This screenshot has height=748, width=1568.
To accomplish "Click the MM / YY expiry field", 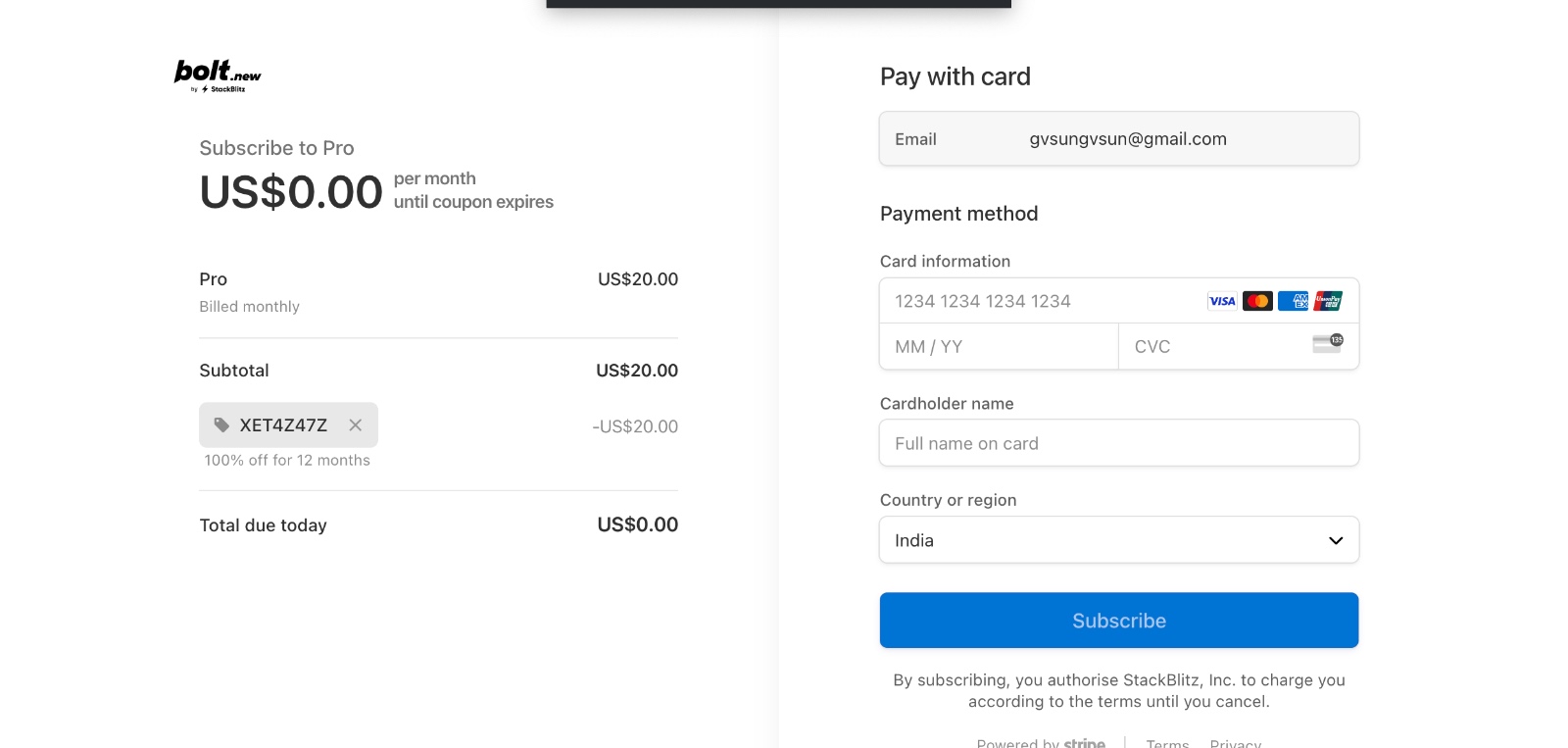I will pos(998,347).
